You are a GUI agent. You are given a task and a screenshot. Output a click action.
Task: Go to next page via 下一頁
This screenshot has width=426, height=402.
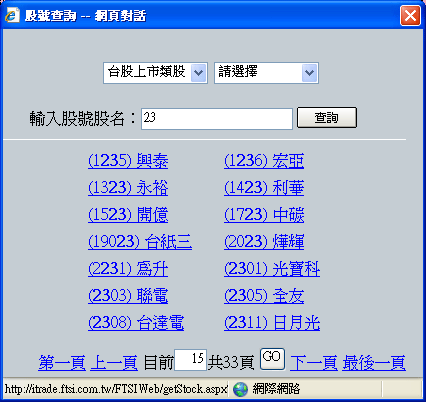(314, 363)
